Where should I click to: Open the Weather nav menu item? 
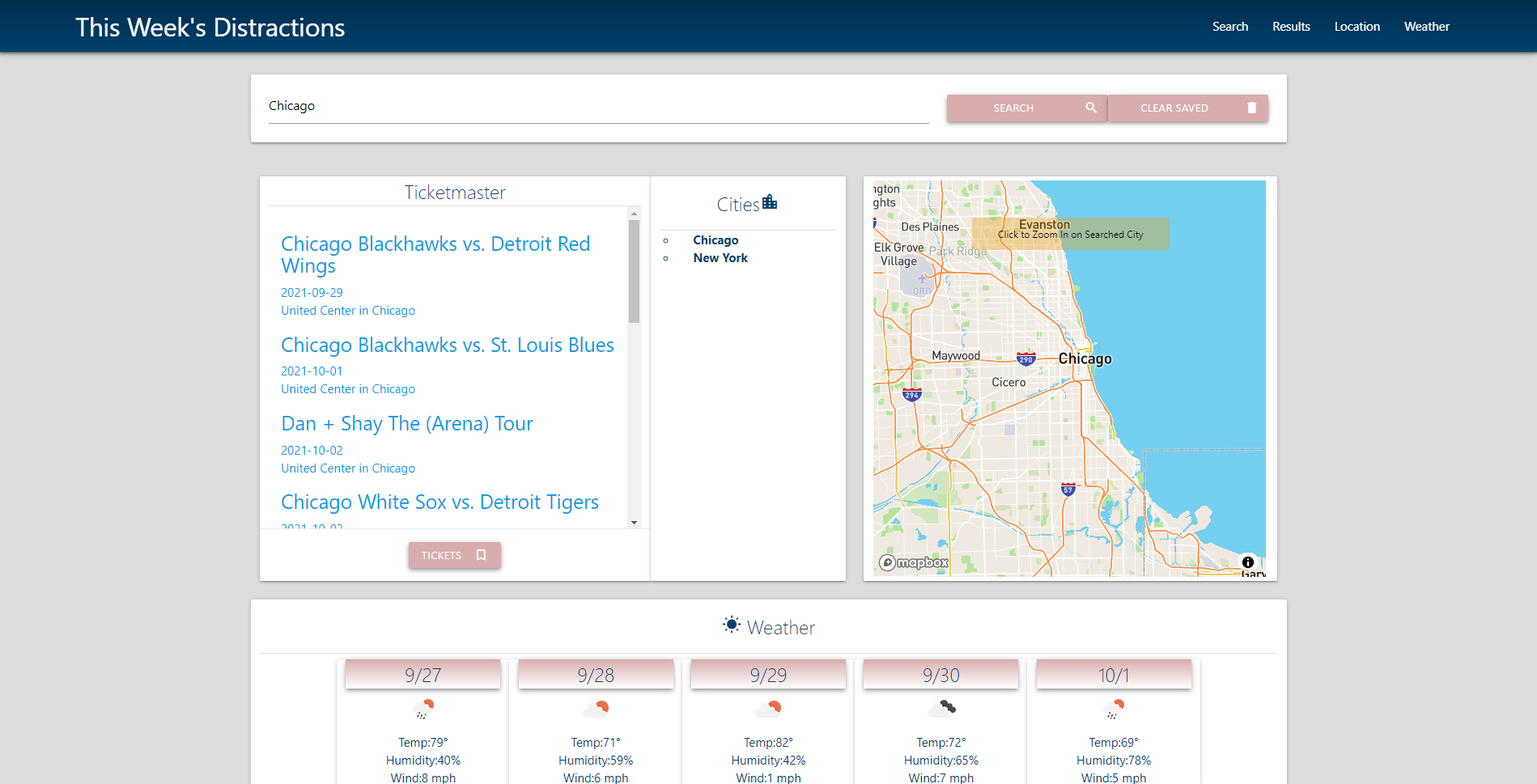point(1426,27)
